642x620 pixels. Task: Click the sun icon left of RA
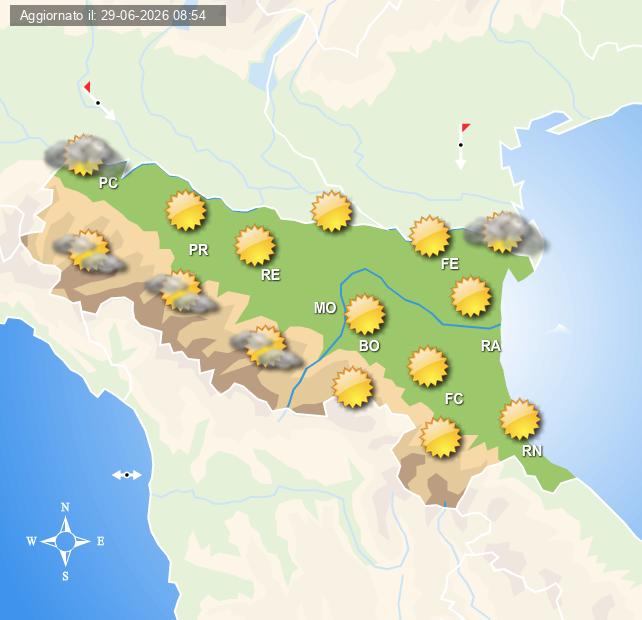point(471,296)
